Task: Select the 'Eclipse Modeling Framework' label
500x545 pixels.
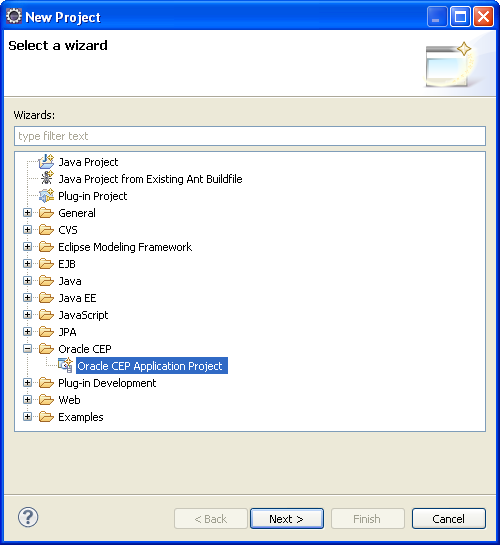Action: coord(125,247)
